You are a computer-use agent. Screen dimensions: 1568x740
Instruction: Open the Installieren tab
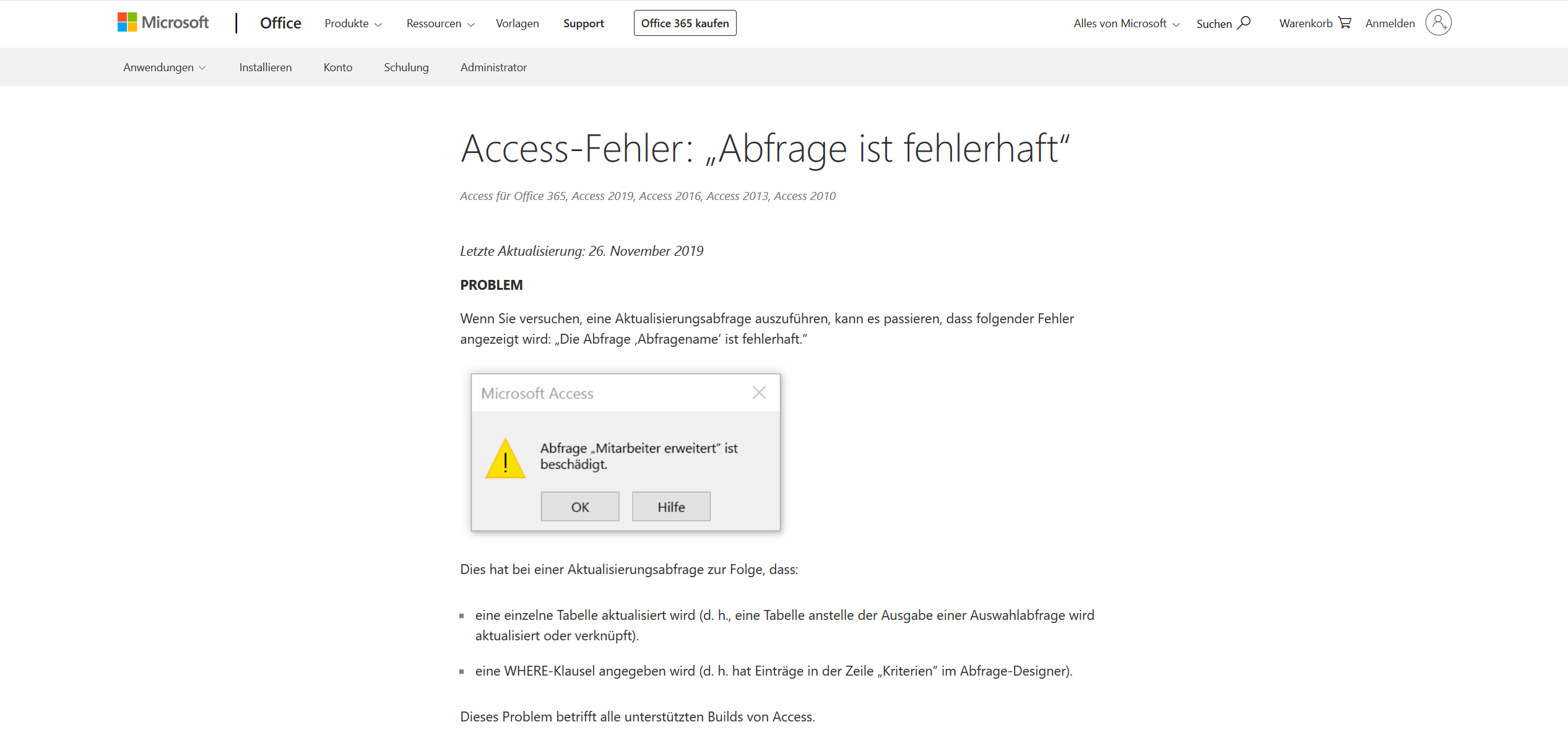tap(265, 67)
